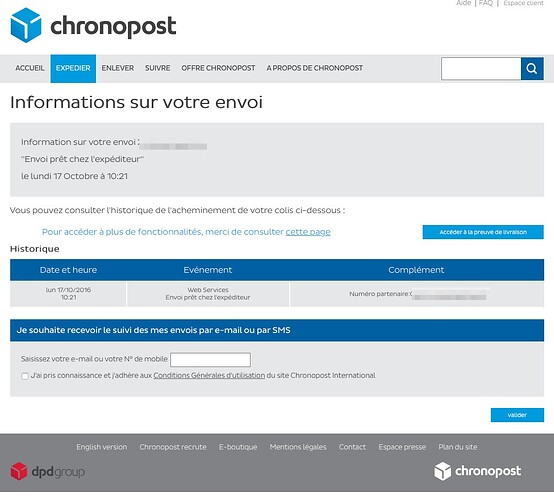Click the magnifying glass search icon
Screen dimensions: 554x500
(532, 69)
